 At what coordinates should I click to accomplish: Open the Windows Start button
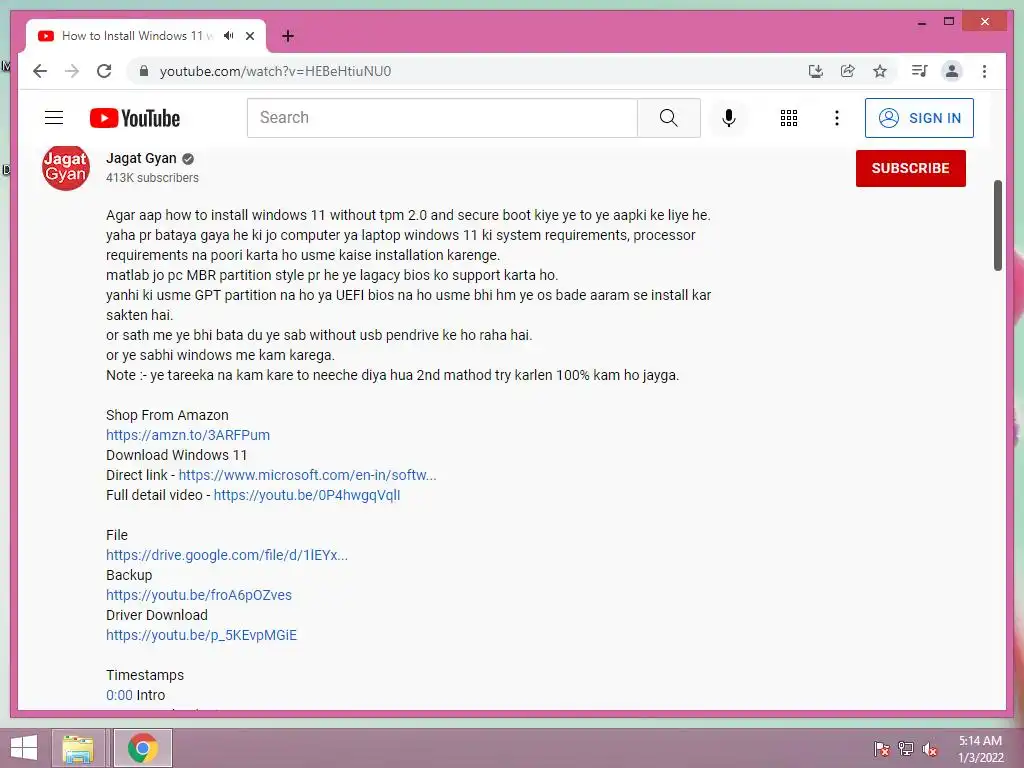24,748
